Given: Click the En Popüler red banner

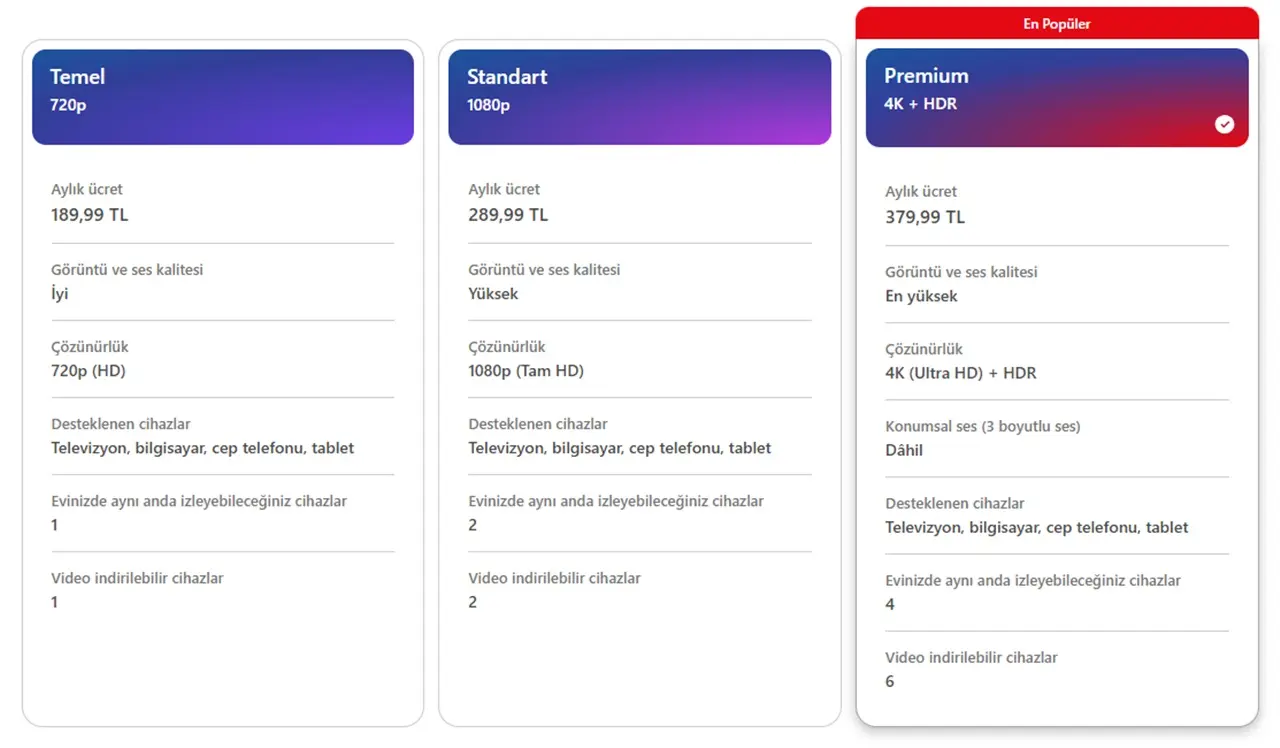Looking at the screenshot, I should click(1057, 23).
